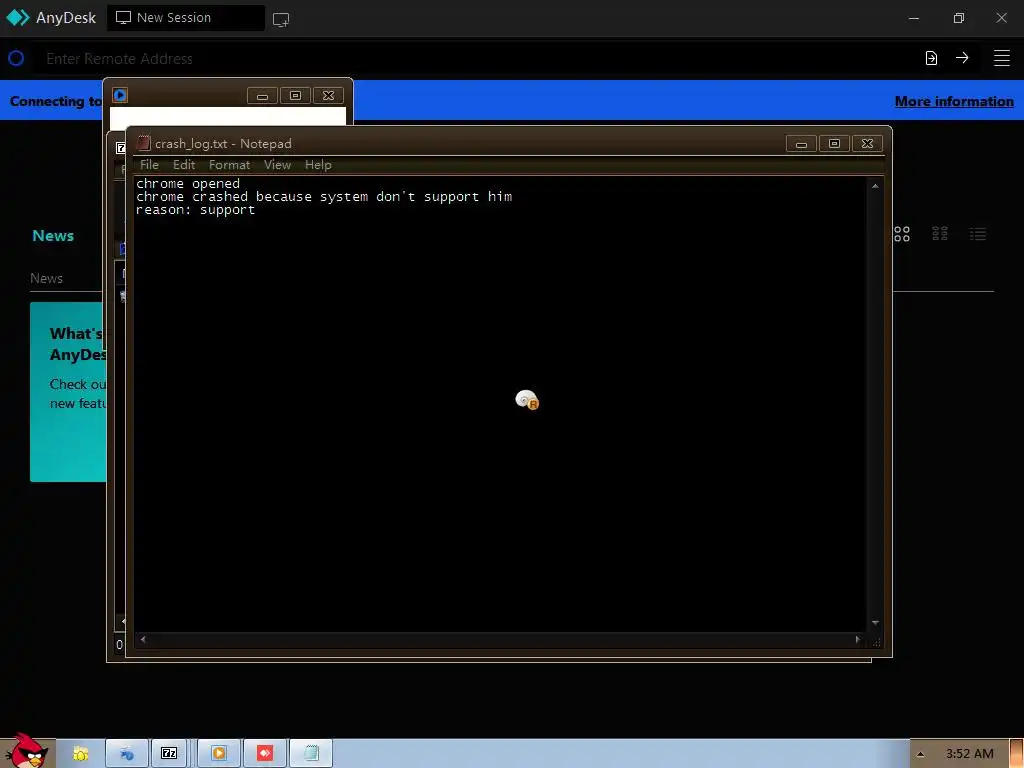The height and width of the screenshot is (768, 1024).
Task: Click the second pinned taskbar icon
Action: coord(127,754)
